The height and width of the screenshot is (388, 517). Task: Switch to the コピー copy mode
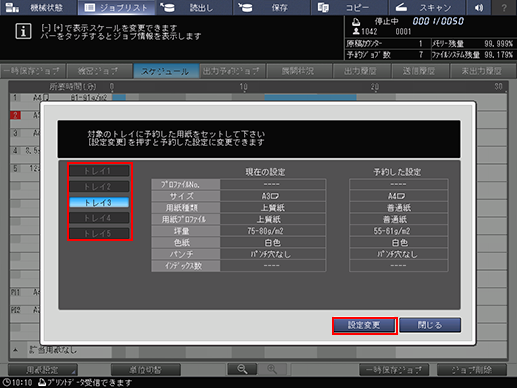click(x=349, y=7)
